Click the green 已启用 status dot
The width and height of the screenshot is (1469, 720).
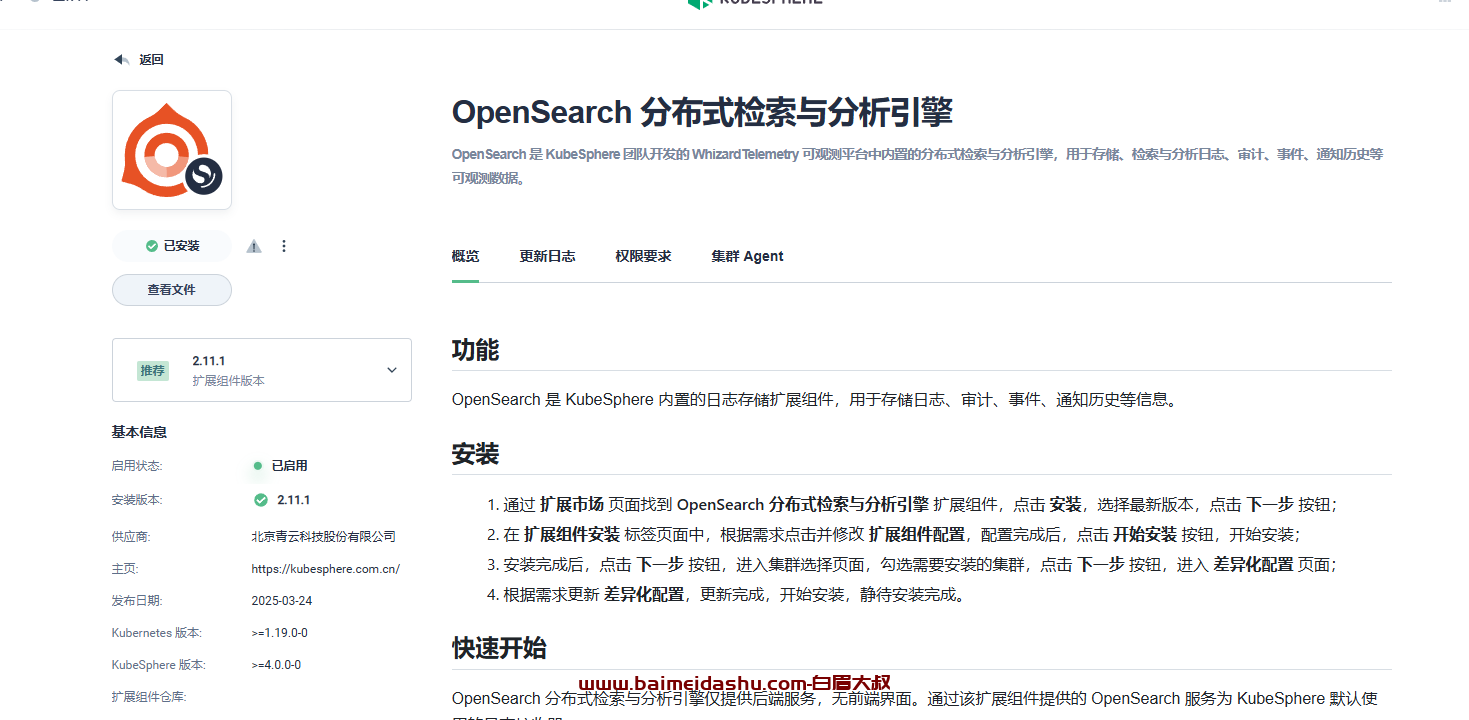pyautogui.click(x=258, y=466)
